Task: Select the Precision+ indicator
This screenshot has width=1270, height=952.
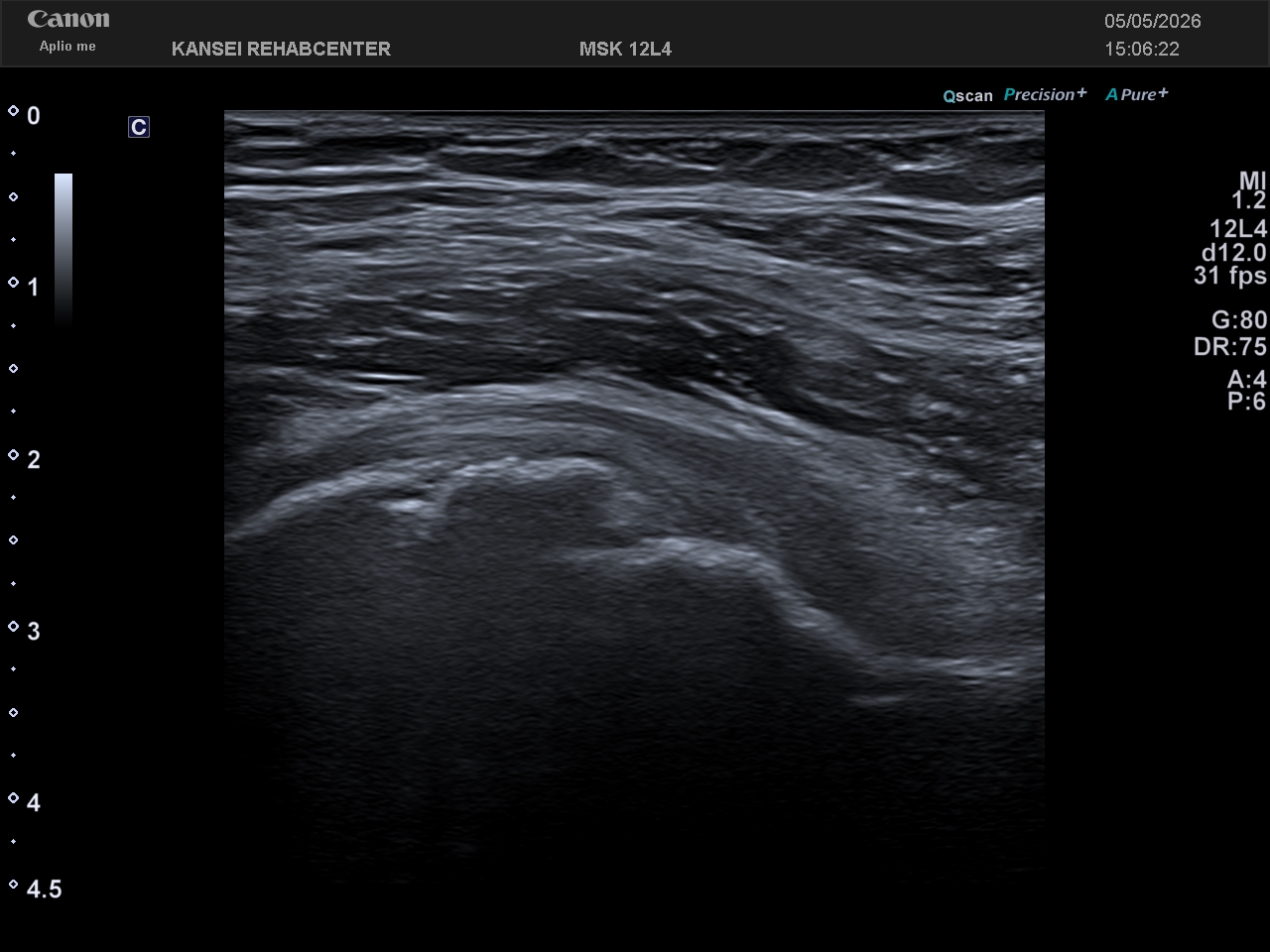Action: click(x=1045, y=94)
